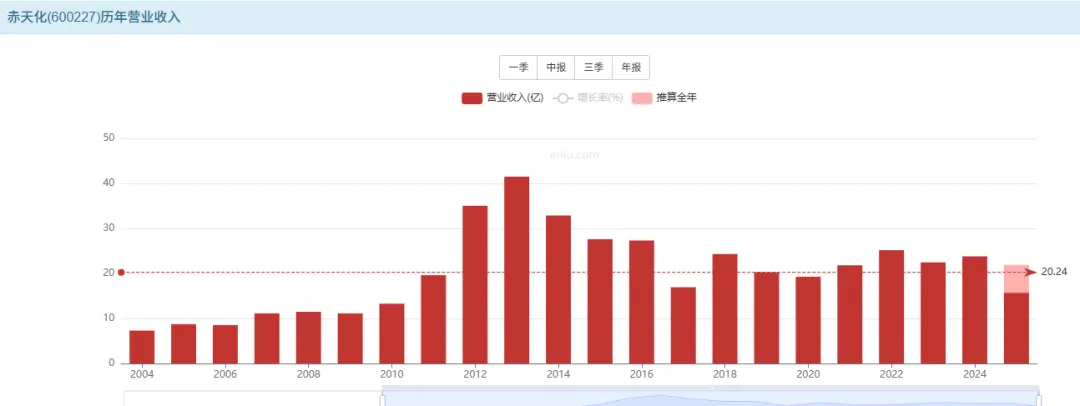1080x406 pixels.
Task: Click the 20.24 average line label
Action: click(1054, 272)
